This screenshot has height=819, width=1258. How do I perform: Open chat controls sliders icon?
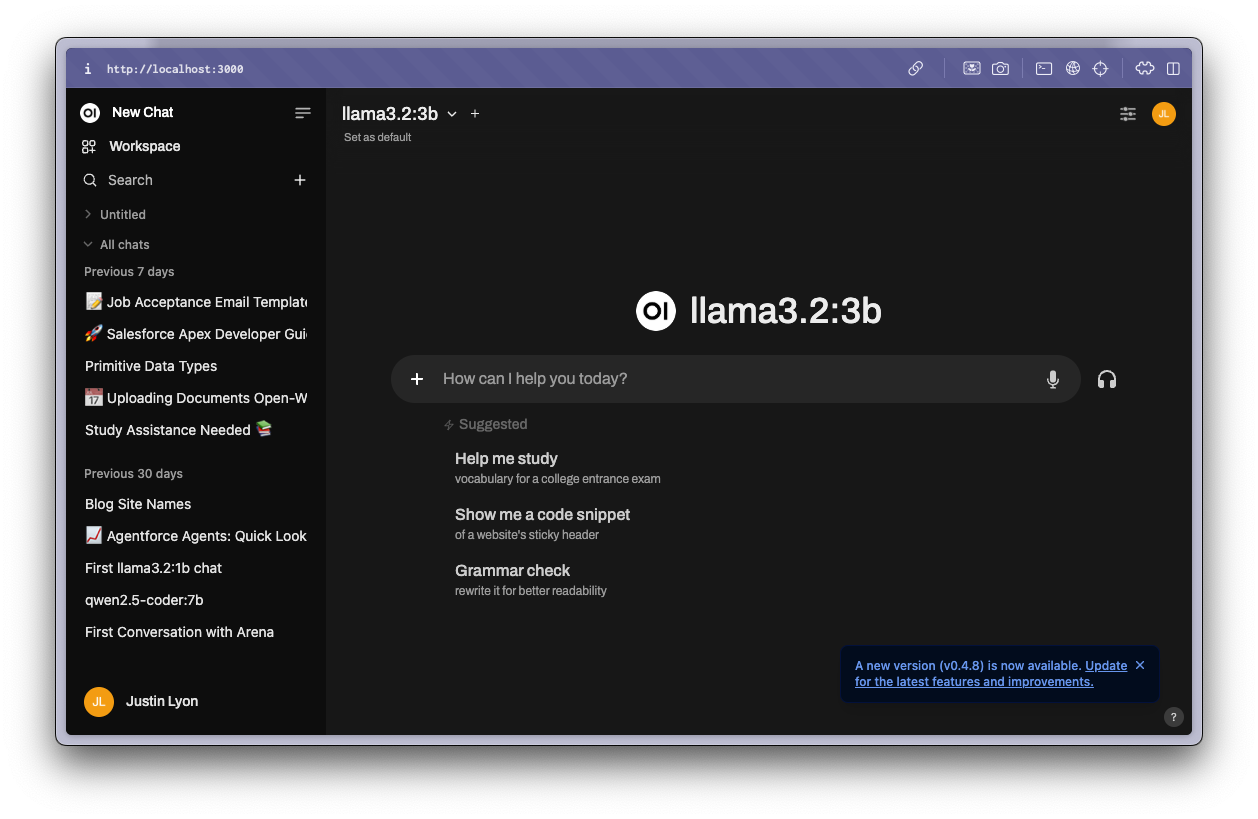click(x=1128, y=114)
